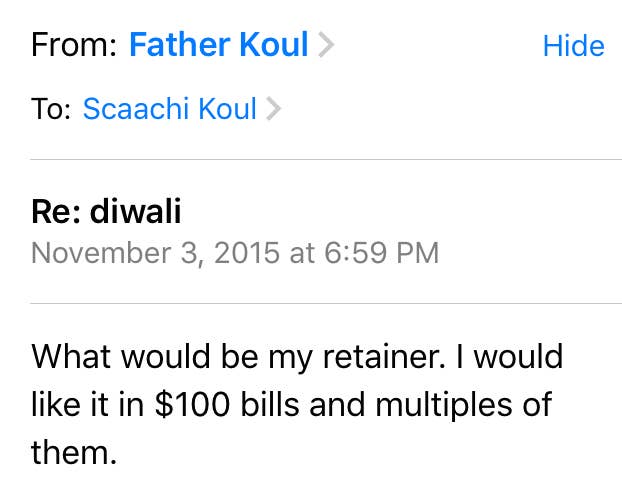The height and width of the screenshot is (483, 622).
Task: Open the Scaachi Koul recipient contact
Action: point(169,109)
